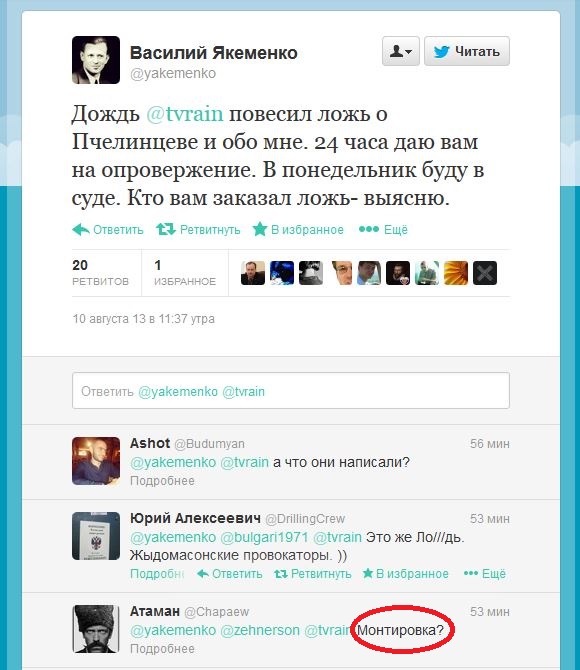Expand Подробнее under Атаман's reply
Viewport: 580px width, 670px height.
(162, 649)
